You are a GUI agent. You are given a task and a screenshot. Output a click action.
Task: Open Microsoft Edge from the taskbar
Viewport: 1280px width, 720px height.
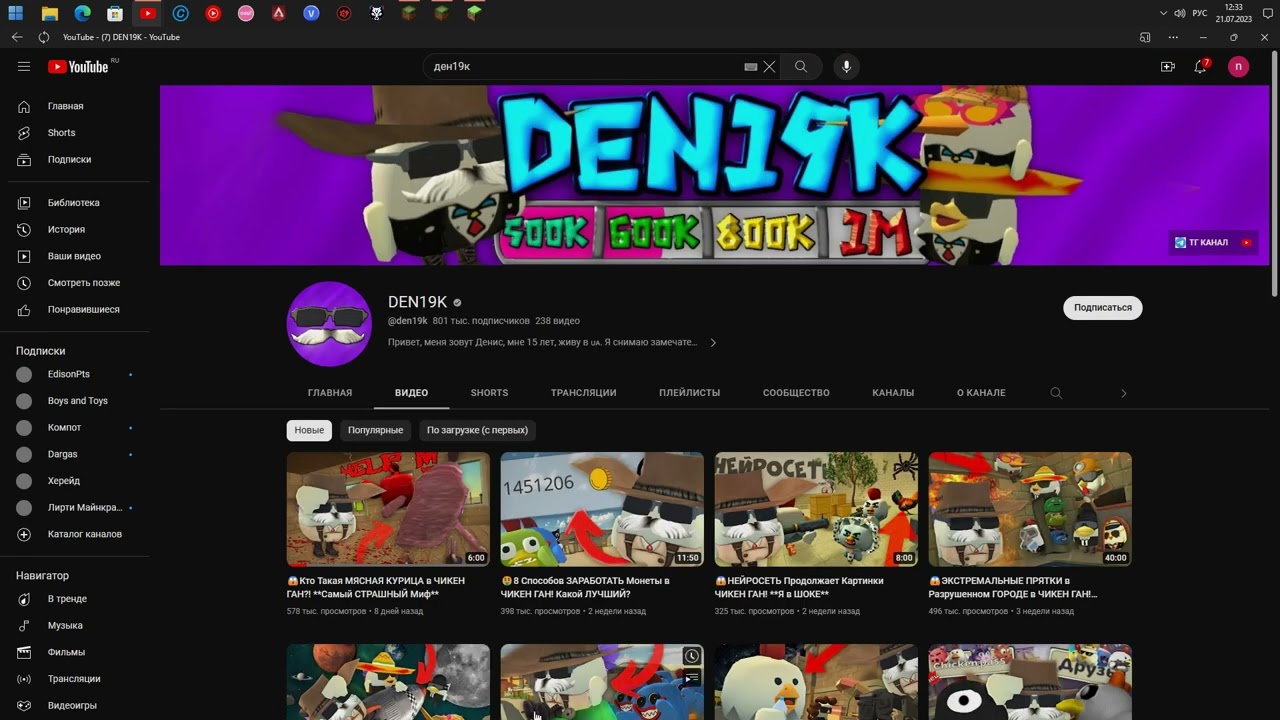click(x=82, y=13)
